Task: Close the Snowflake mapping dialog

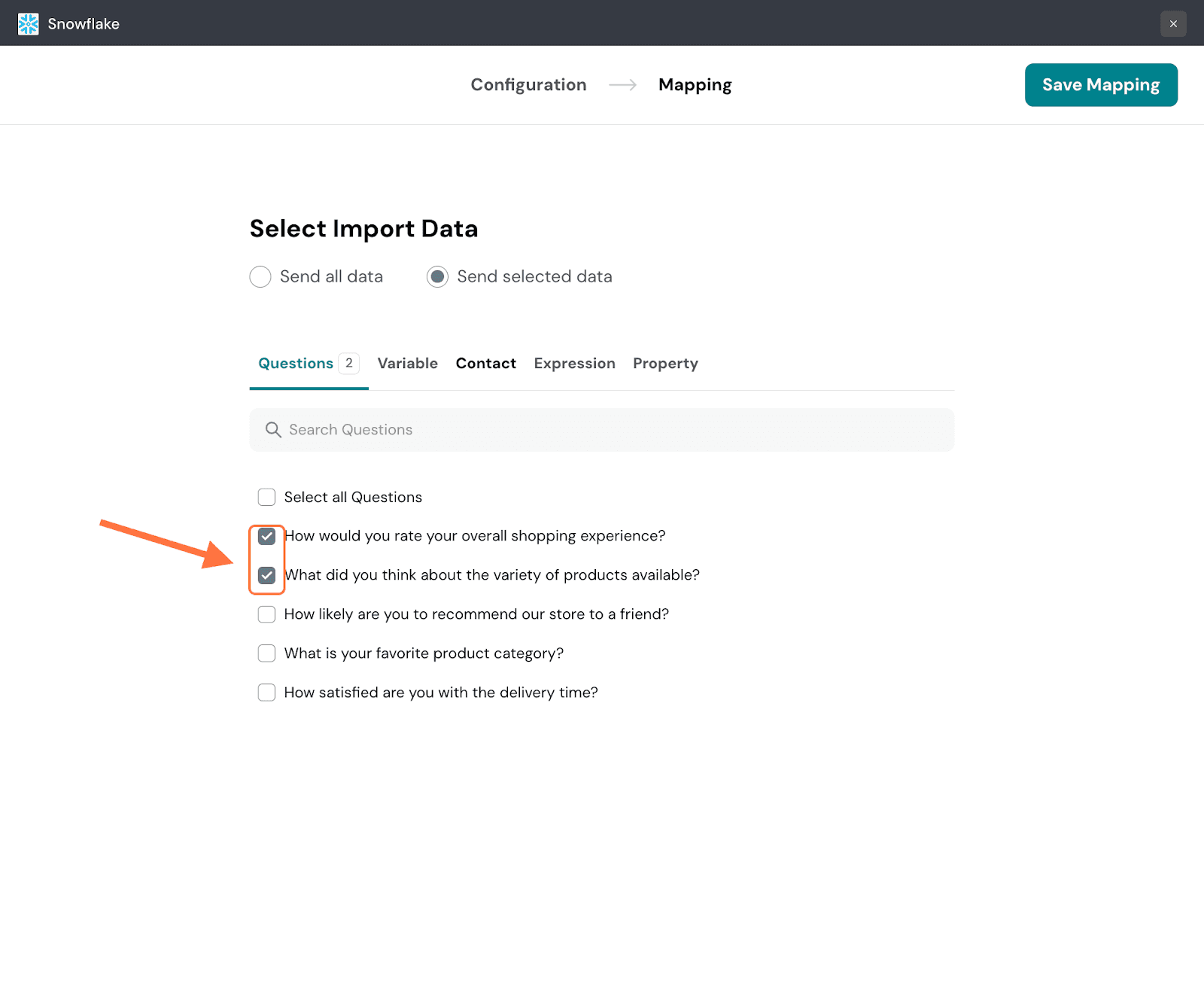Action: click(1172, 24)
